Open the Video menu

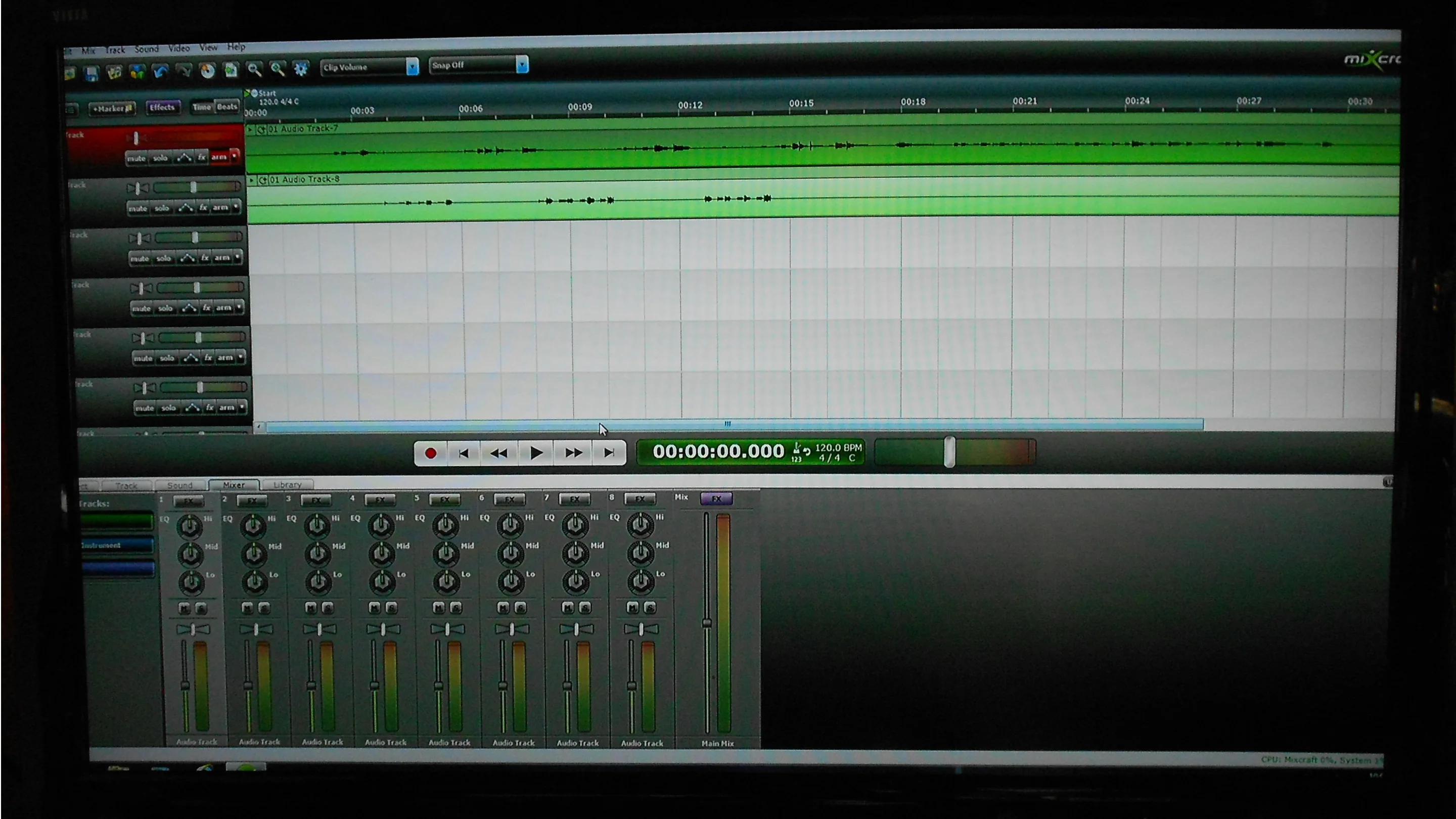coord(178,49)
